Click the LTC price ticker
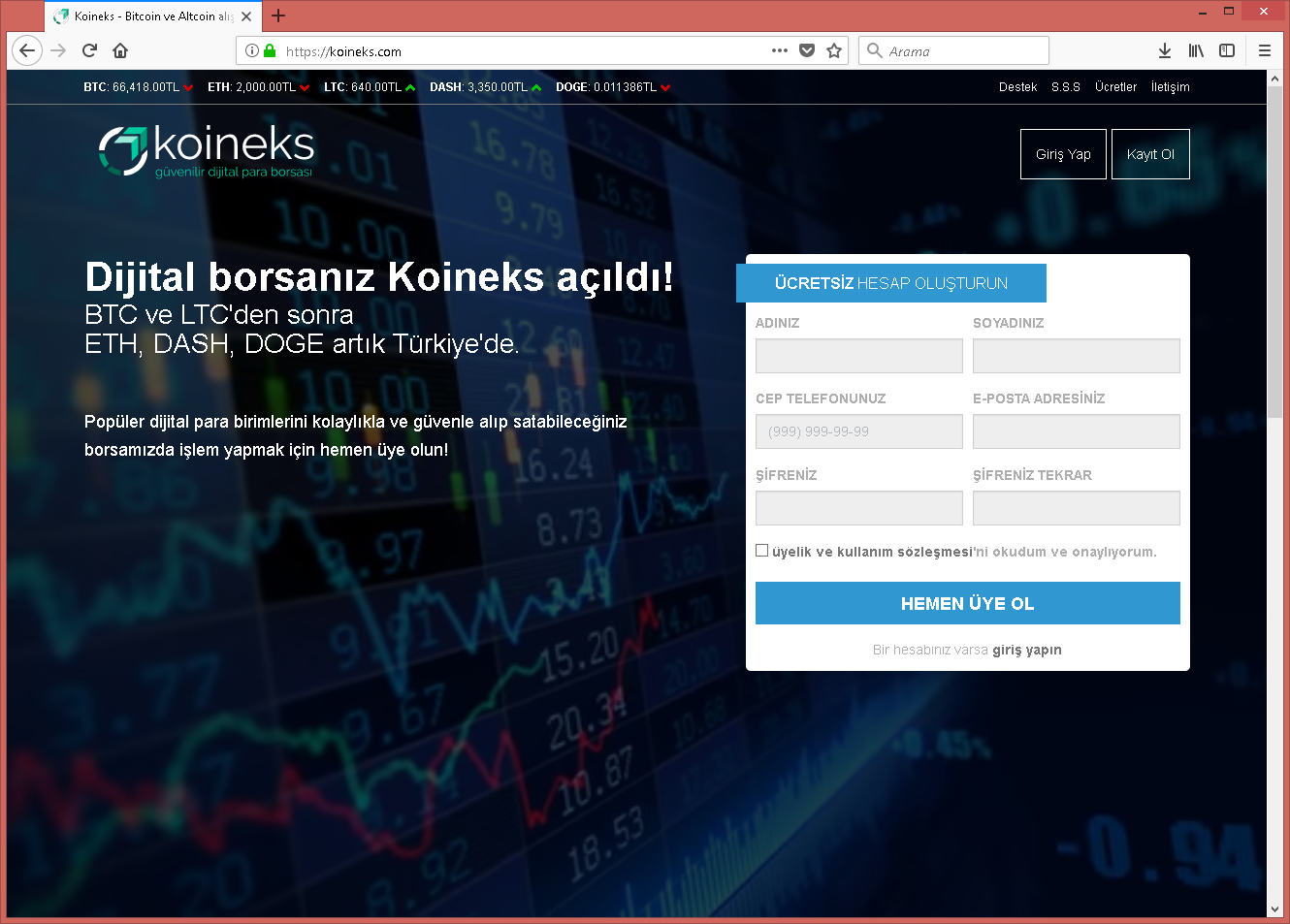Screen dimensions: 1290x924 (369, 87)
